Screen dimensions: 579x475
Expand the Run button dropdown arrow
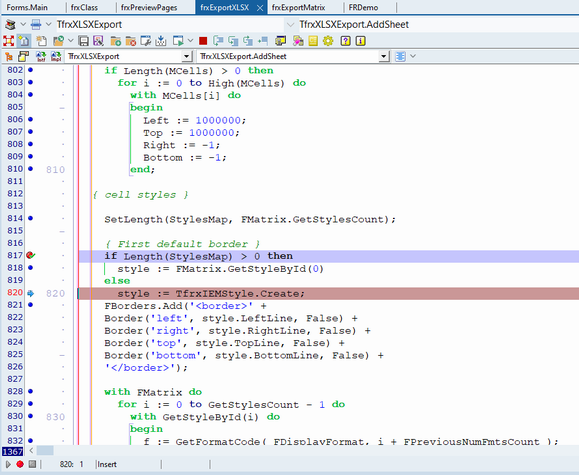point(190,41)
